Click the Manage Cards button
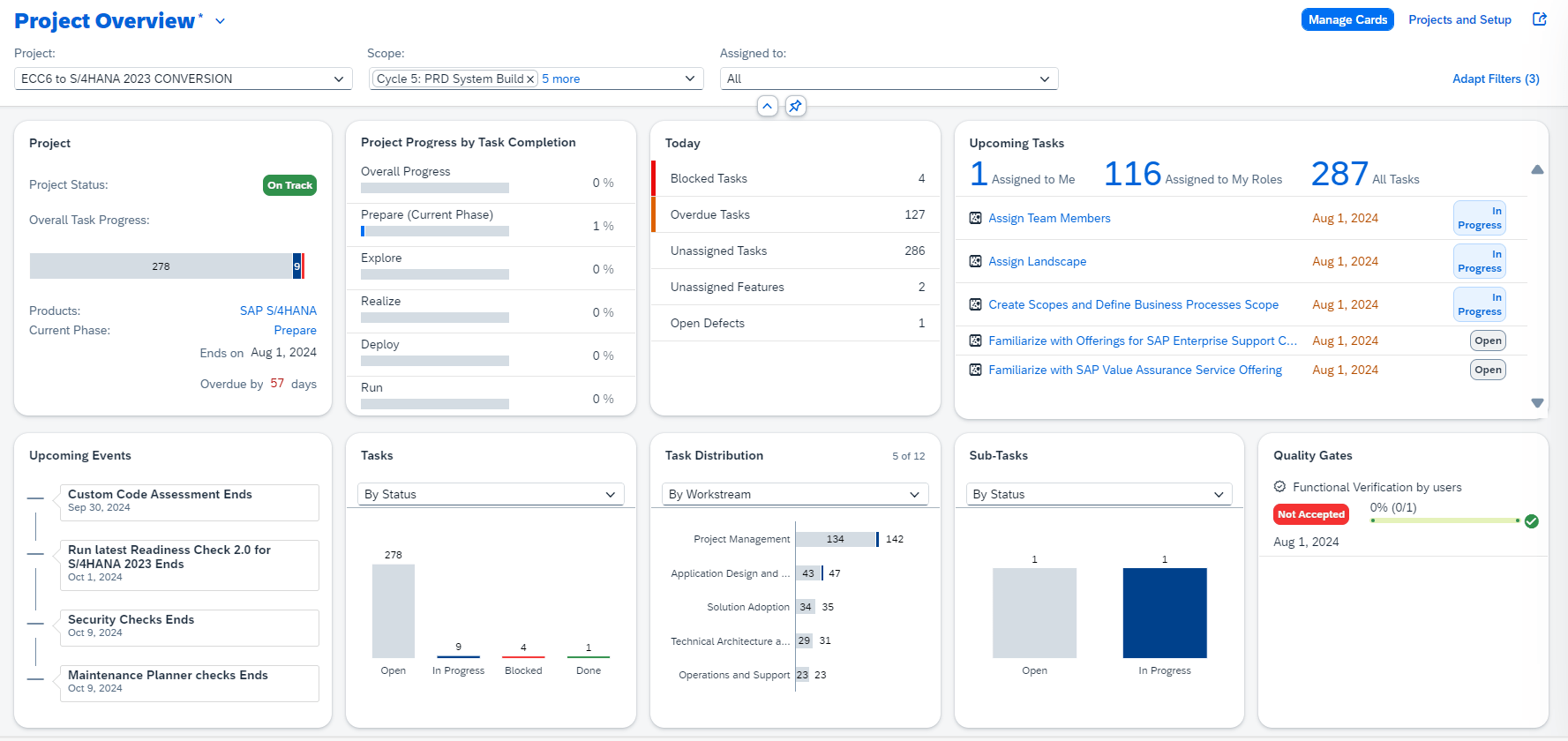 click(1347, 19)
